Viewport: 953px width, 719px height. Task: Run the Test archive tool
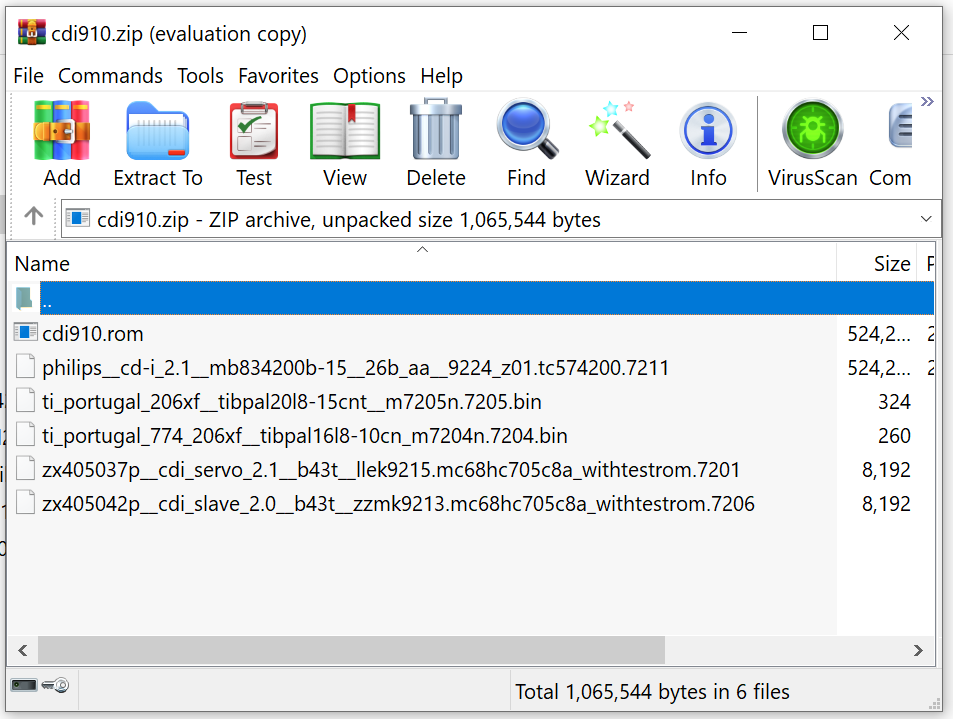coord(253,131)
